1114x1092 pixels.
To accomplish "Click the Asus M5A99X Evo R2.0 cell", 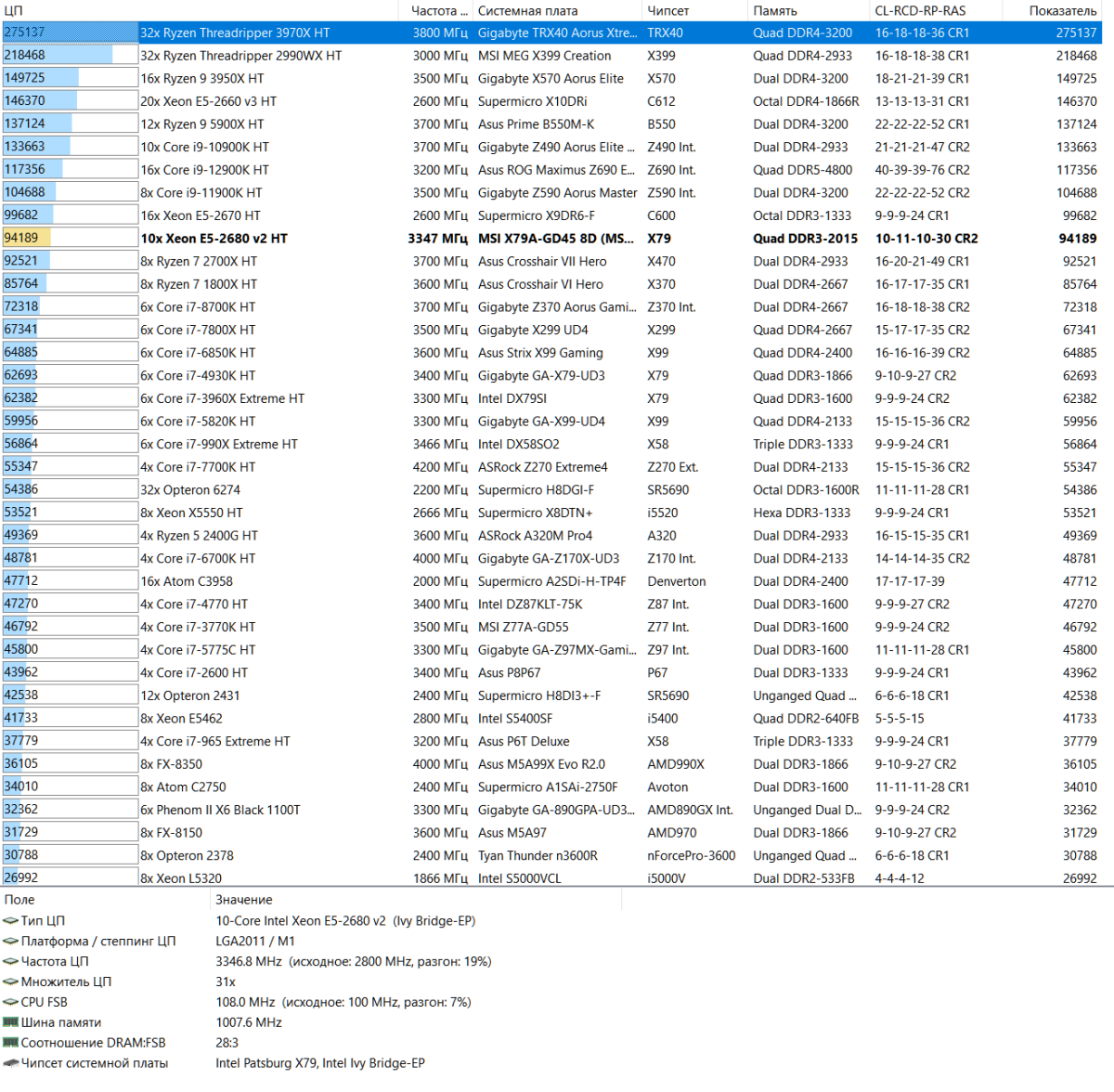I will [541, 764].
